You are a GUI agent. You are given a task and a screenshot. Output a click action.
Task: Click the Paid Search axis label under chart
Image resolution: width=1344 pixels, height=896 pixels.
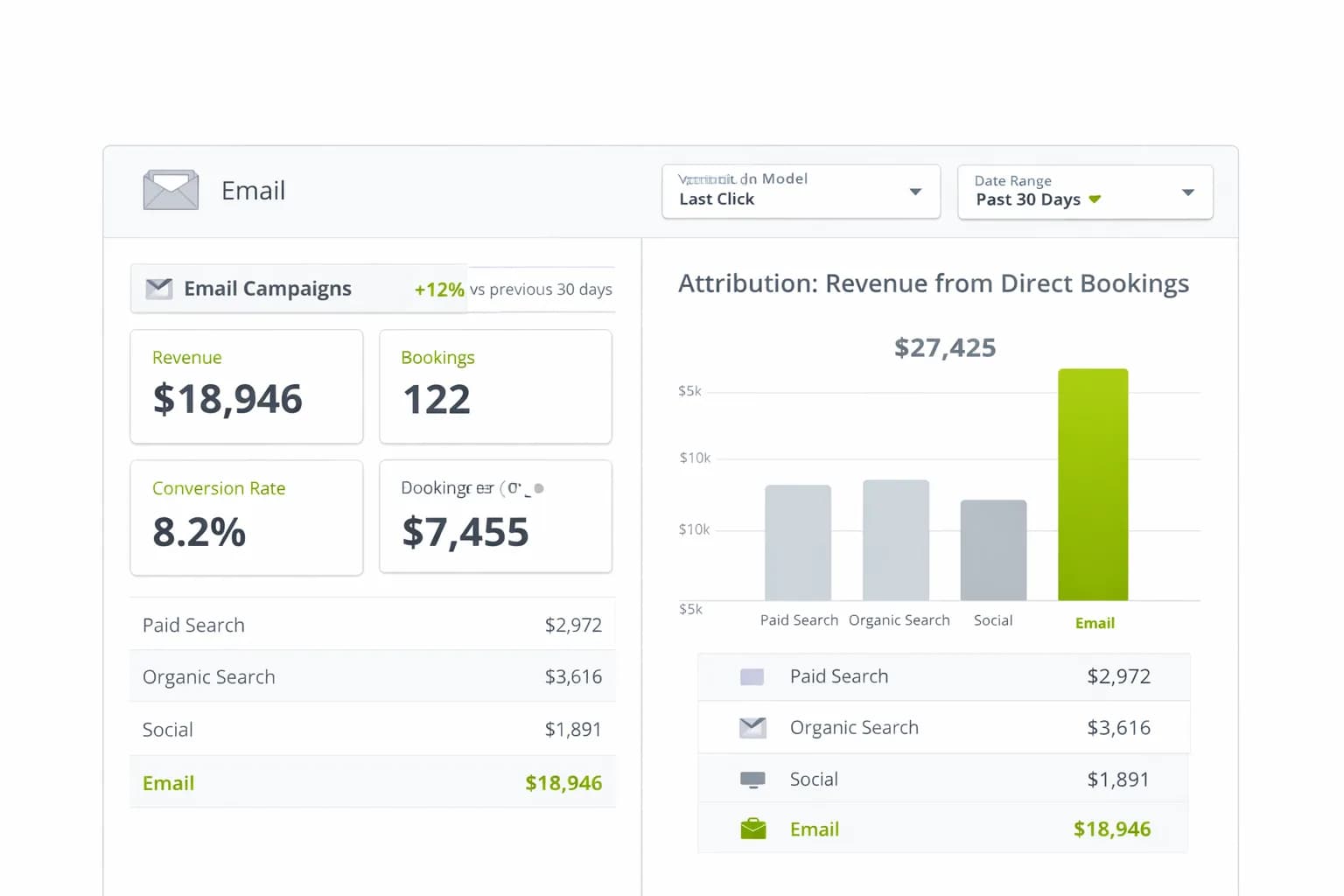799,620
